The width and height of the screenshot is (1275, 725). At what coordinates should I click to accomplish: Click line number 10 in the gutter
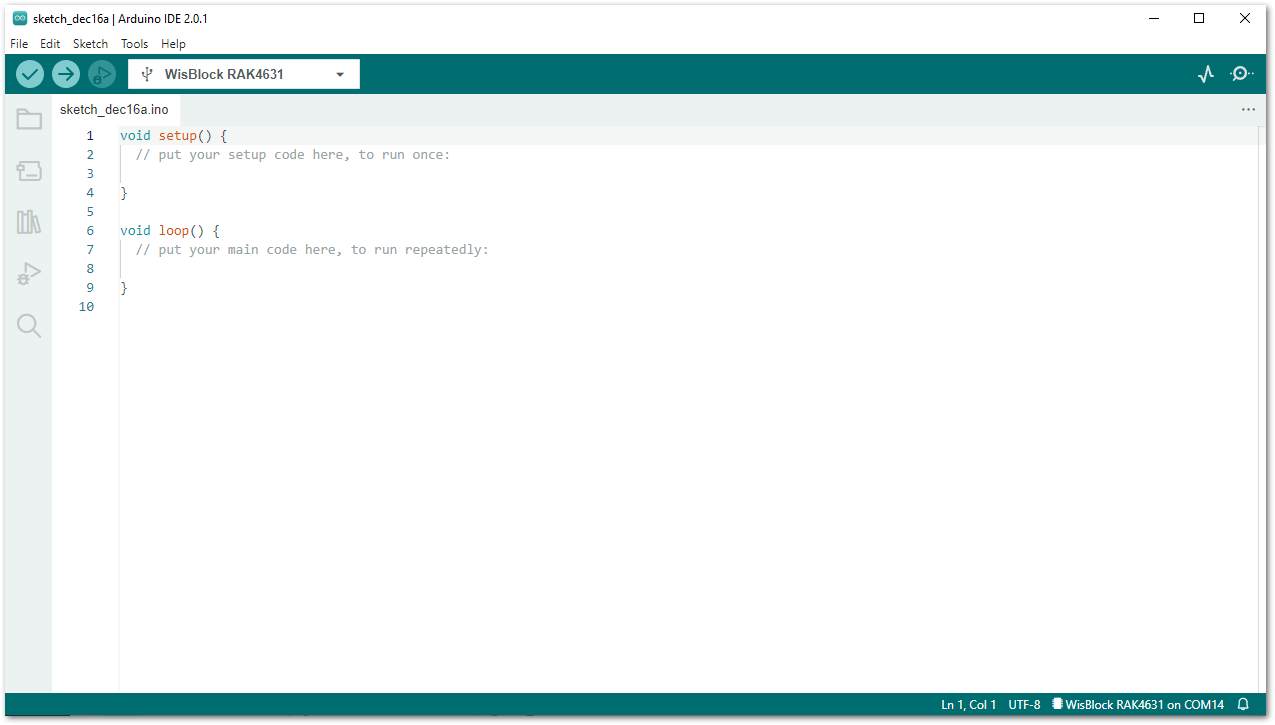[86, 306]
